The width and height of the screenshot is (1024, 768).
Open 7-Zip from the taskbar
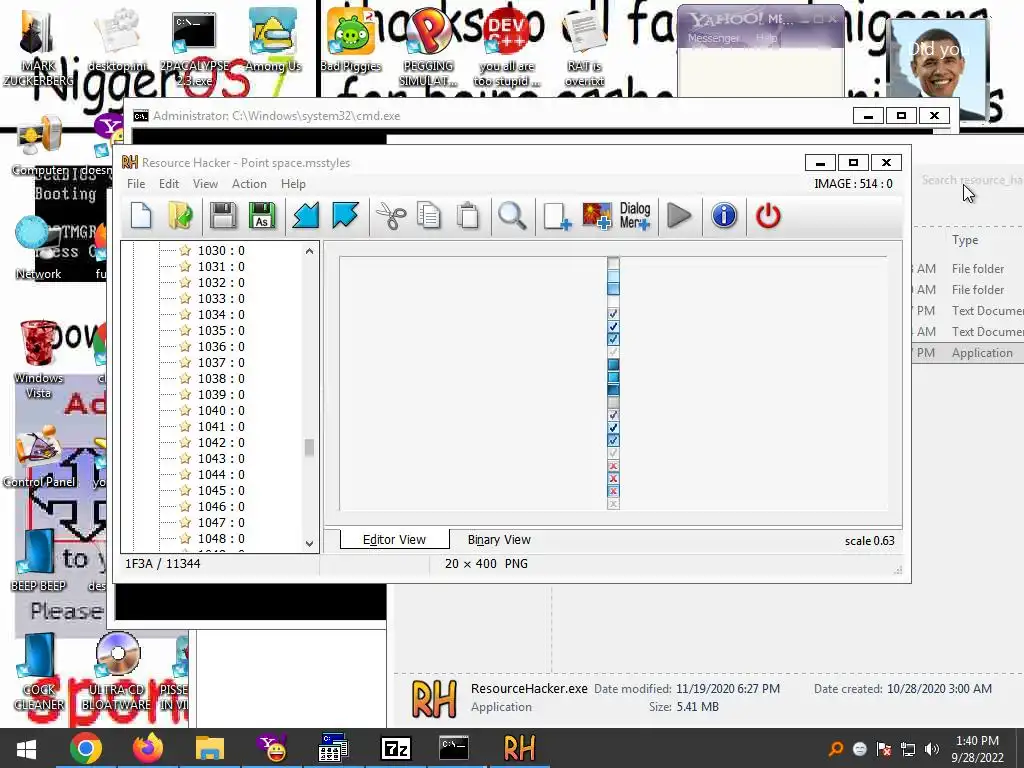click(x=396, y=748)
